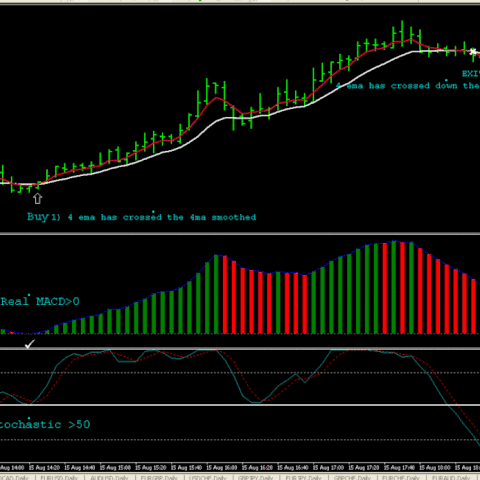Click the '15 Aug 16:40' time label
This screenshot has height=480, width=480.
[x=293, y=468]
